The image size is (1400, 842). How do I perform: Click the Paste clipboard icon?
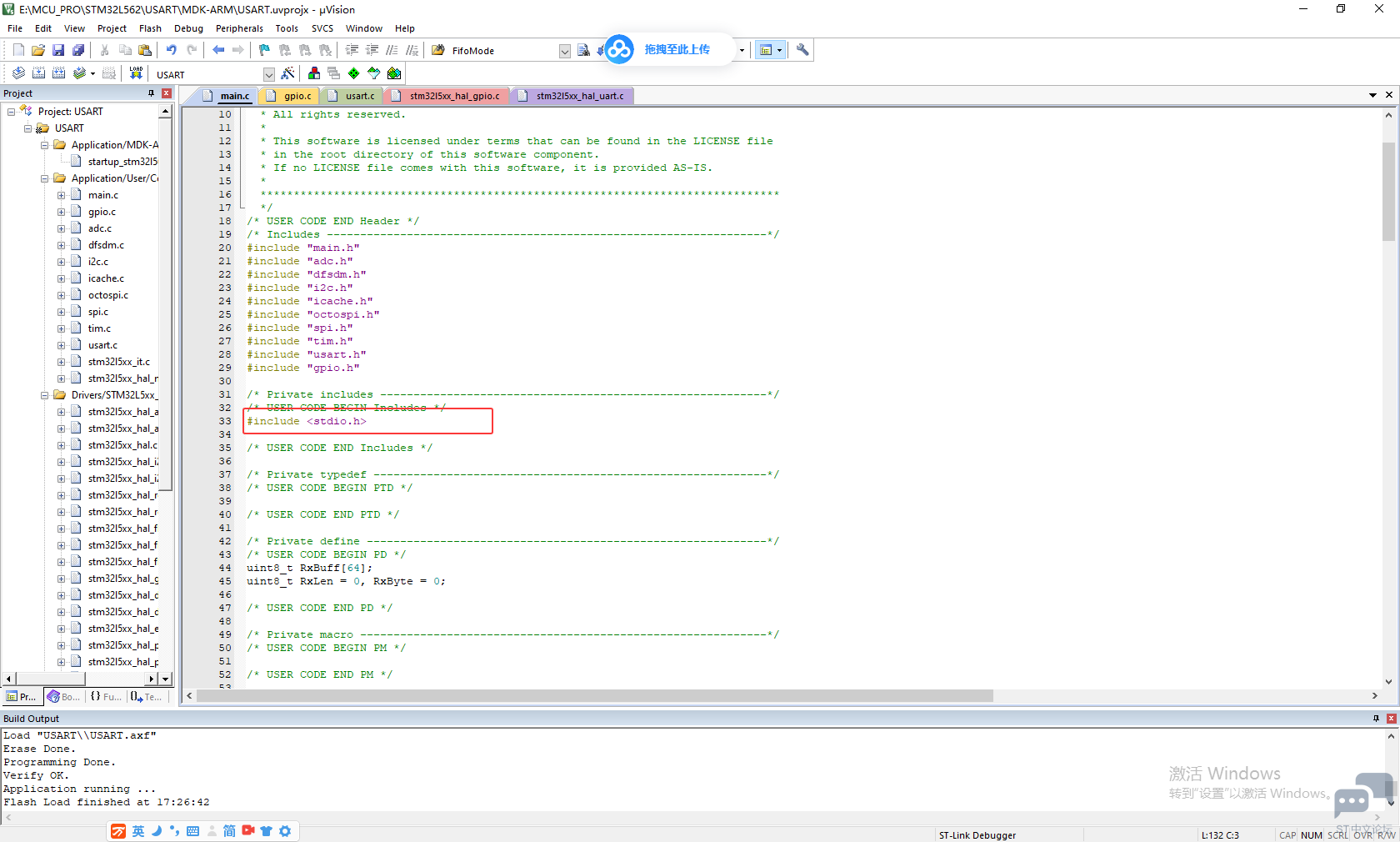click(145, 50)
